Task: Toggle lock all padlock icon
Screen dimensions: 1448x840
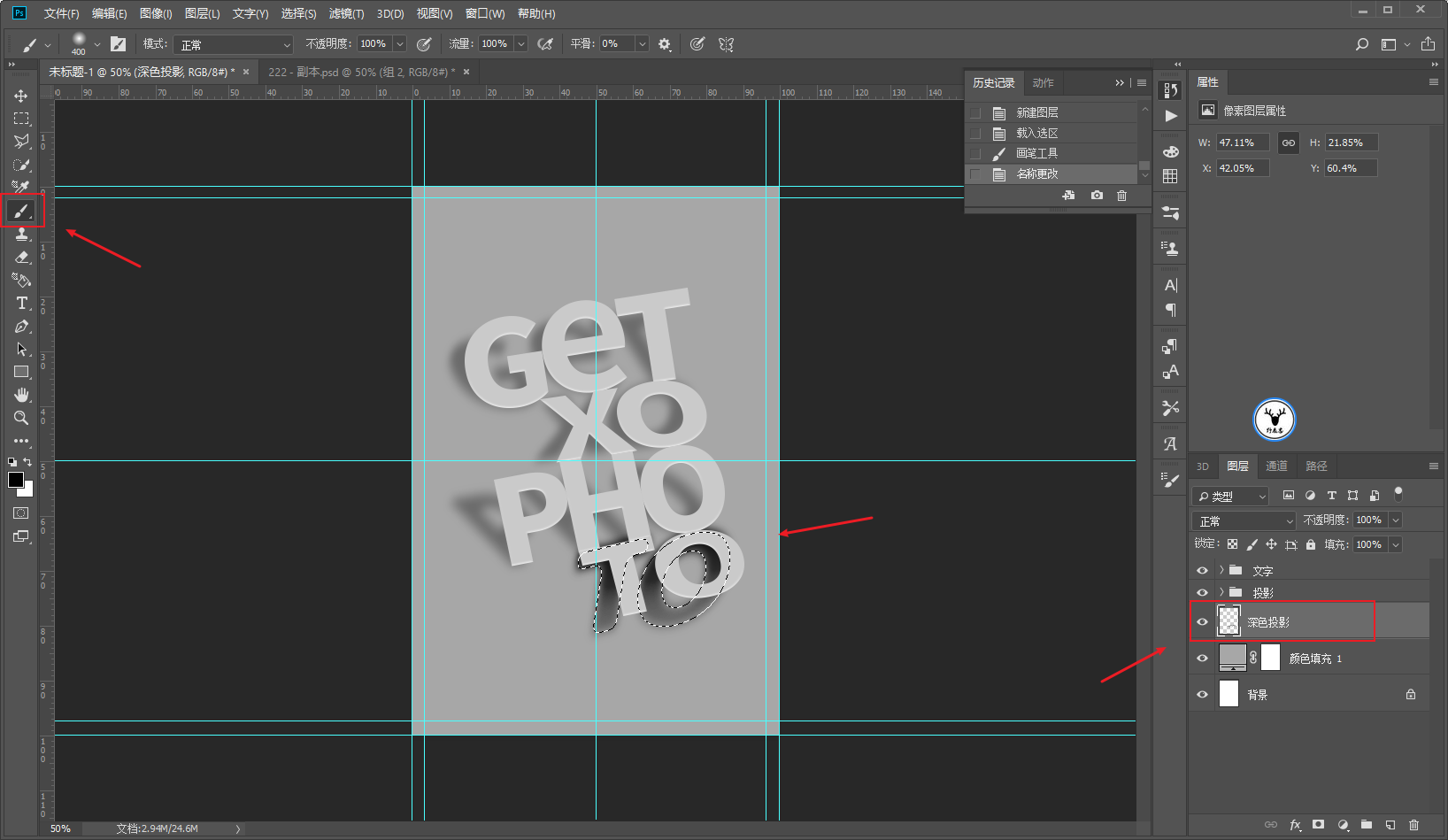Action: click(x=1311, y=544)
